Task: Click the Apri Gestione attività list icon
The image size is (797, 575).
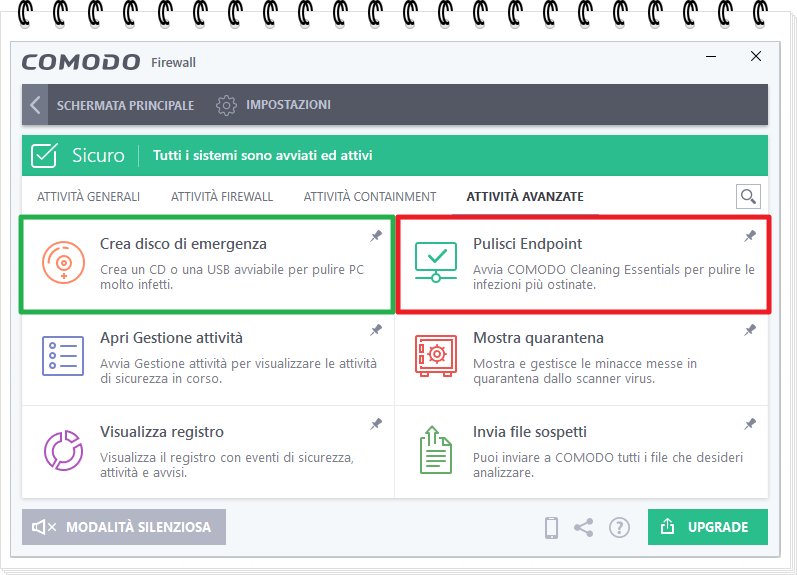Action: click(x=63, y=356)
